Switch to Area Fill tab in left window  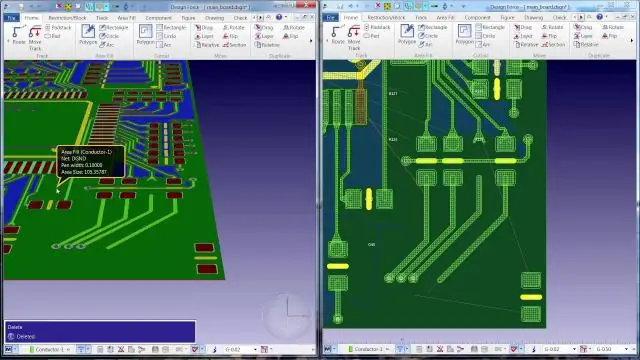[126, 18]
